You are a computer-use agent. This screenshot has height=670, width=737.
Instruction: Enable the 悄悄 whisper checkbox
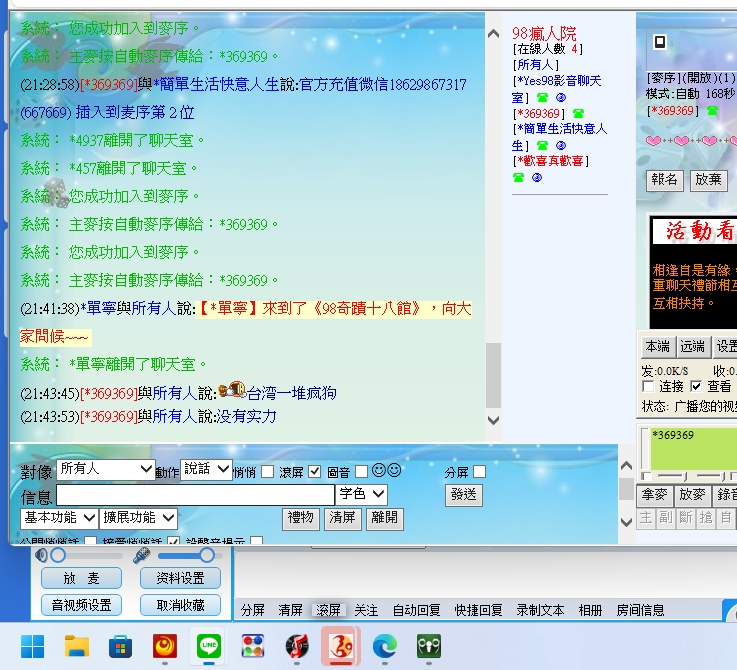267,472
